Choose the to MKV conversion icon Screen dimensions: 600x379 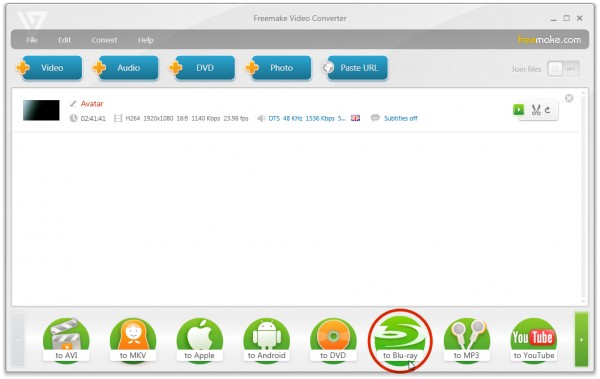tap(133, 340)
